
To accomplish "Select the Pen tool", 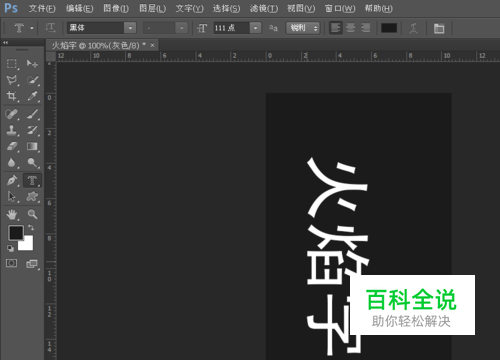I will point(12,180).
